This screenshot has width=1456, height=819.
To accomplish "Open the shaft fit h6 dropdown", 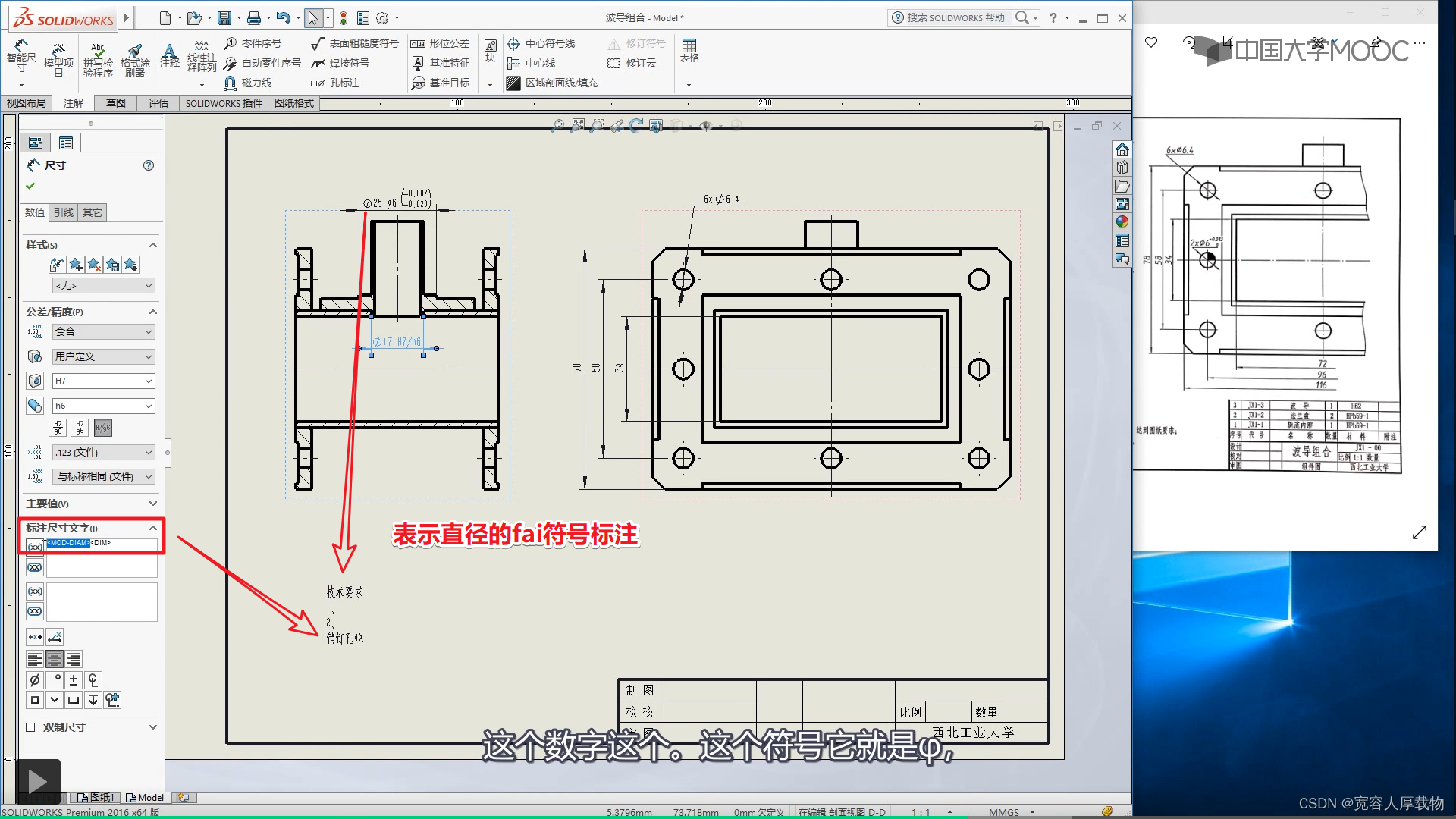I will coord(149,406).
